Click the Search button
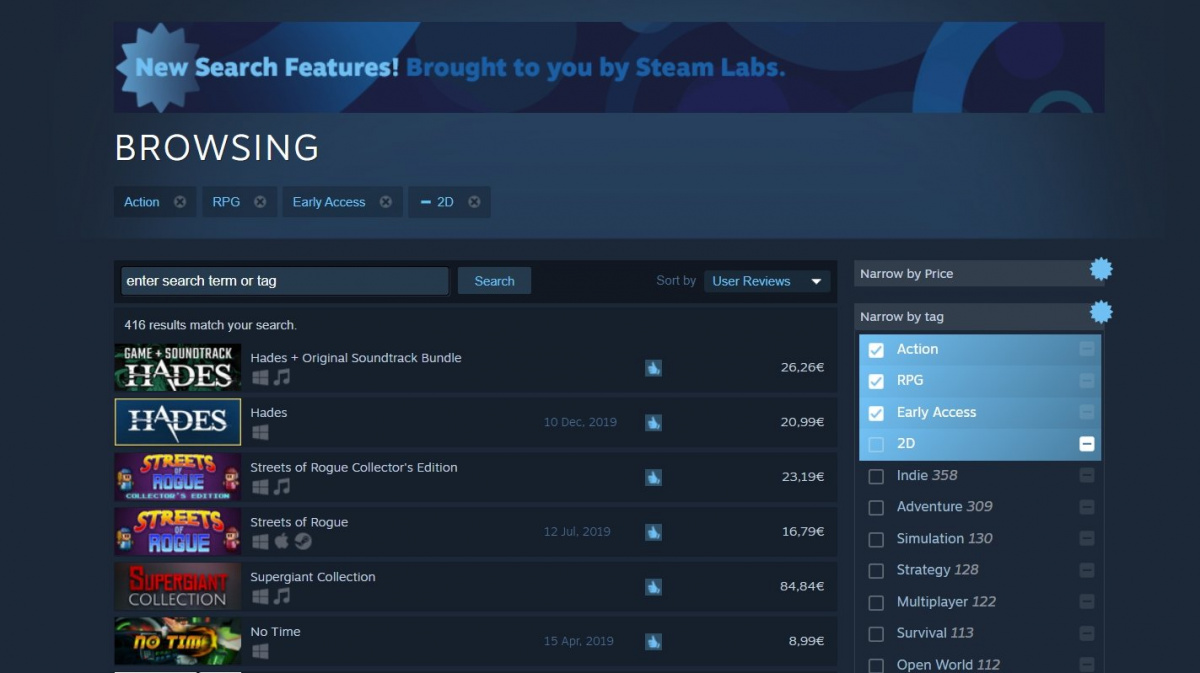The image size is (1200, 673). click(494, 280)
